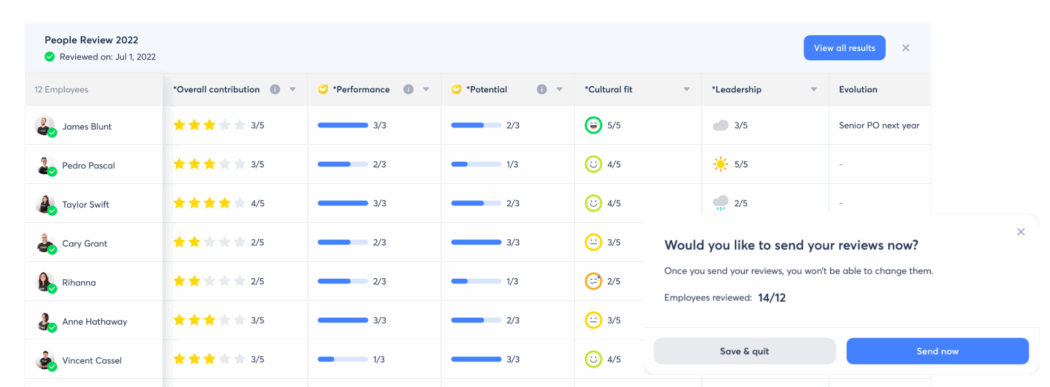Click the Send now button
This screenshot has height=387, width=1050.
(x=938, y=351)
